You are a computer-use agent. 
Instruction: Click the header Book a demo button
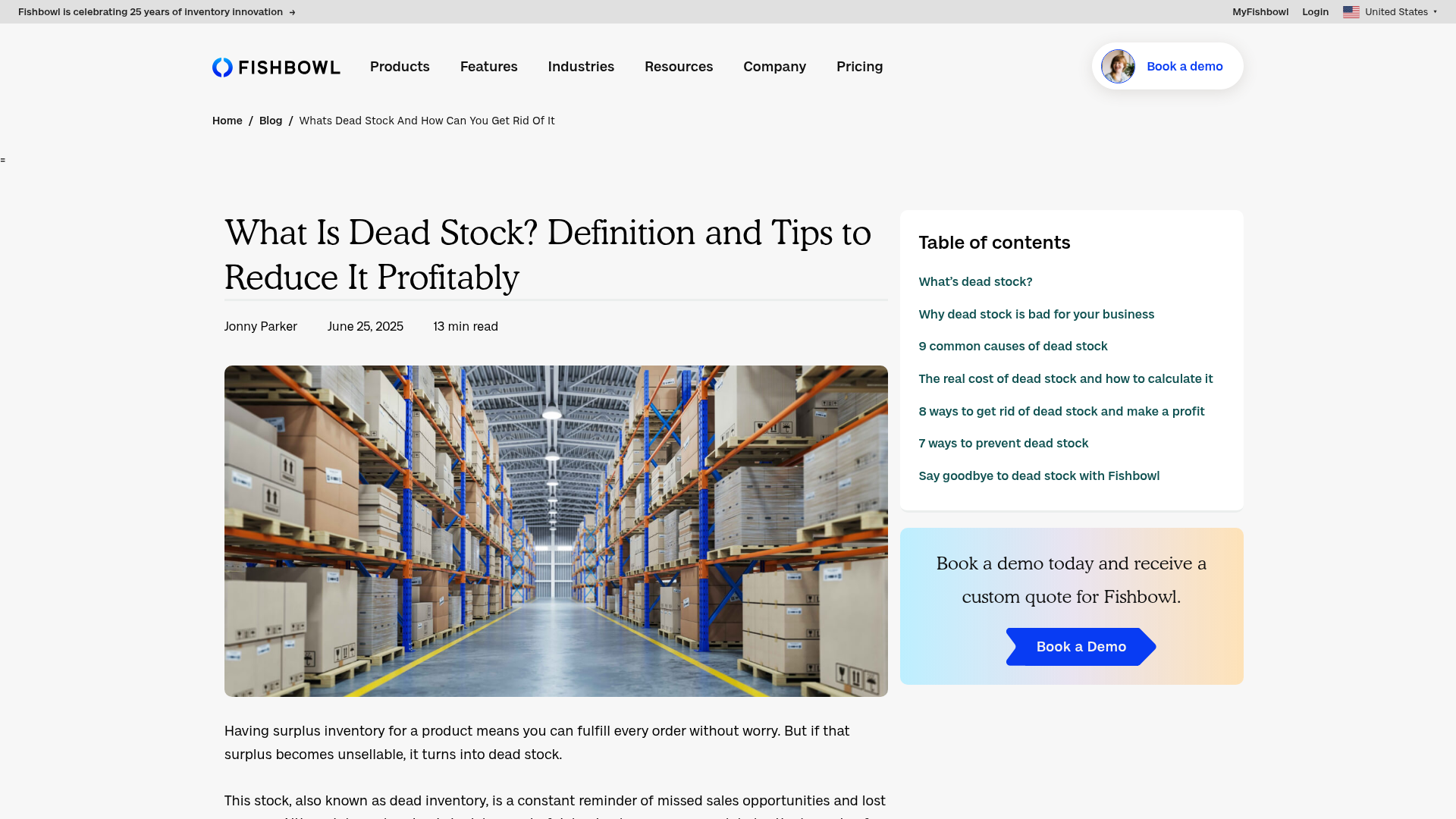(x=1167, y=67)
